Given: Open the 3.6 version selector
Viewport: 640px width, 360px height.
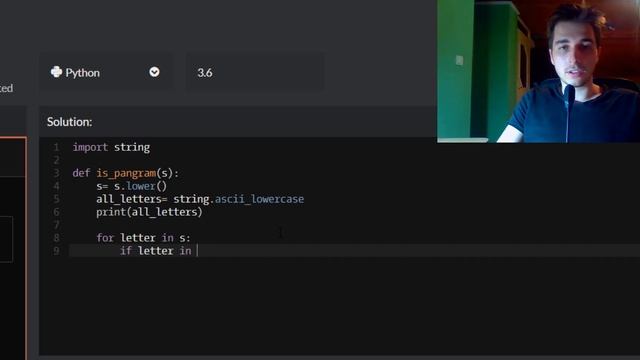Looking at the screenshot, I should [255, 73].
